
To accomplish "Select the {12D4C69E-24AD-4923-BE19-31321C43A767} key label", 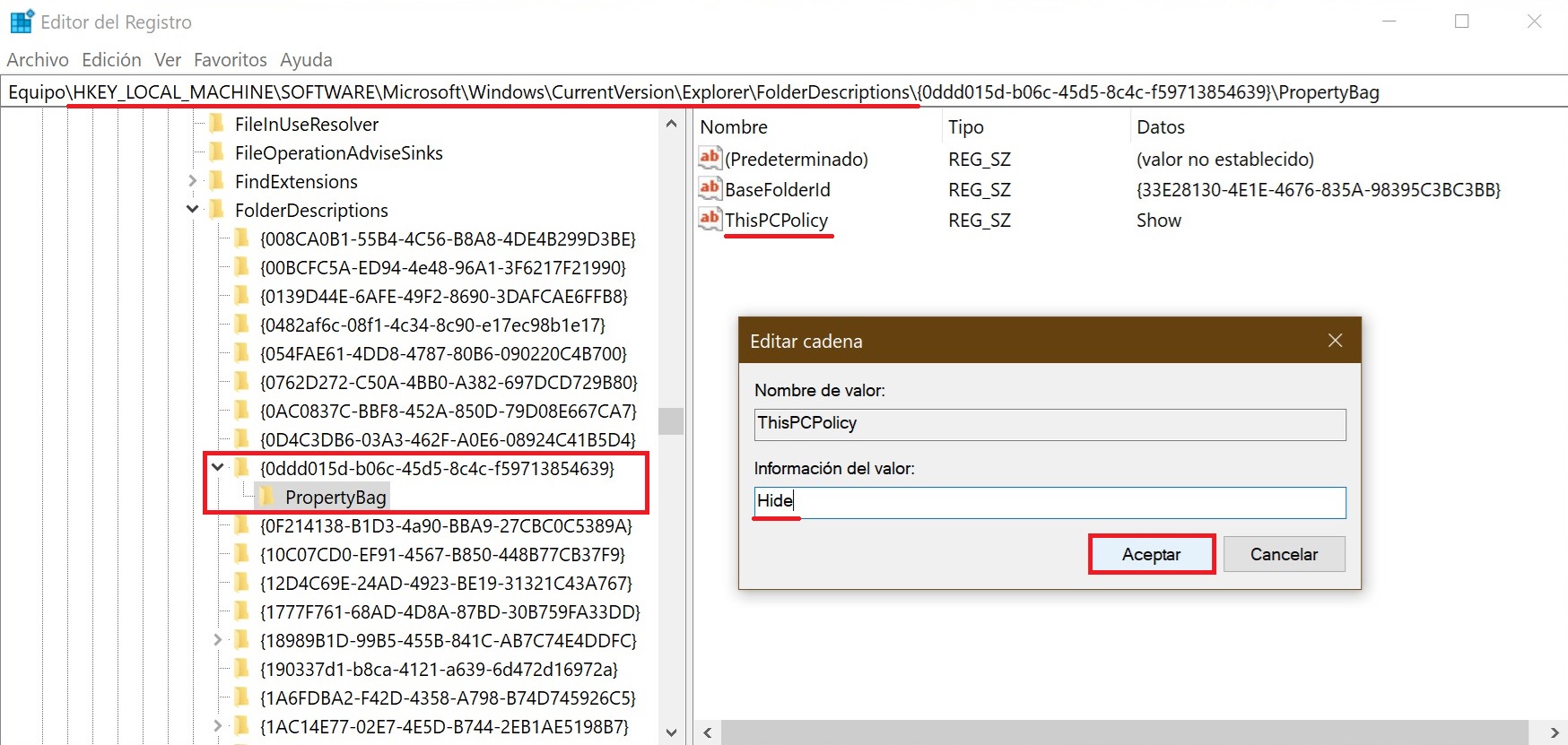I will pos(446,583).
